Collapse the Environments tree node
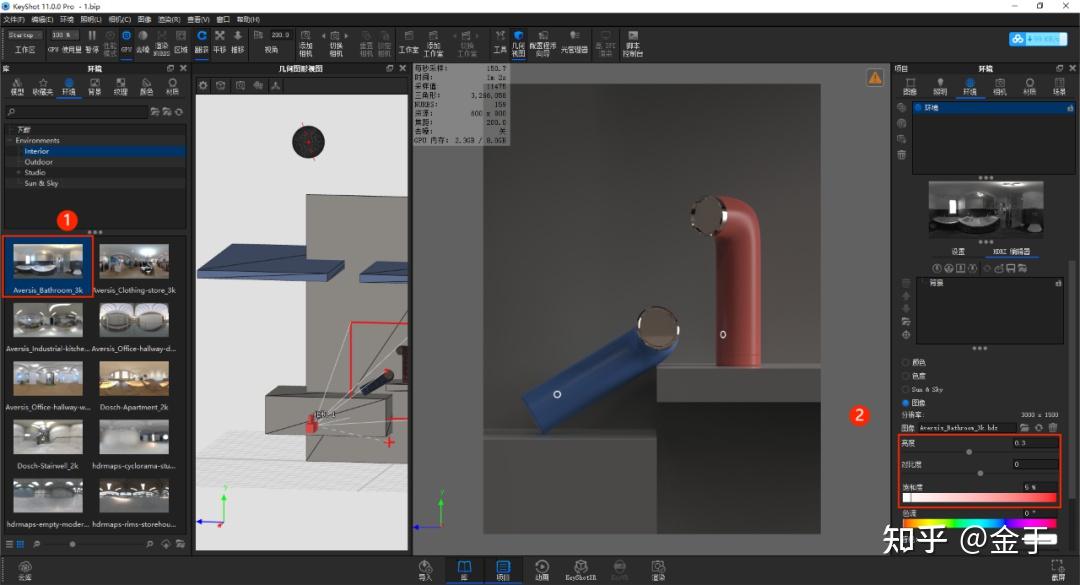The height and width of the screenshot is (585, 1080). [x=9, y=141]
